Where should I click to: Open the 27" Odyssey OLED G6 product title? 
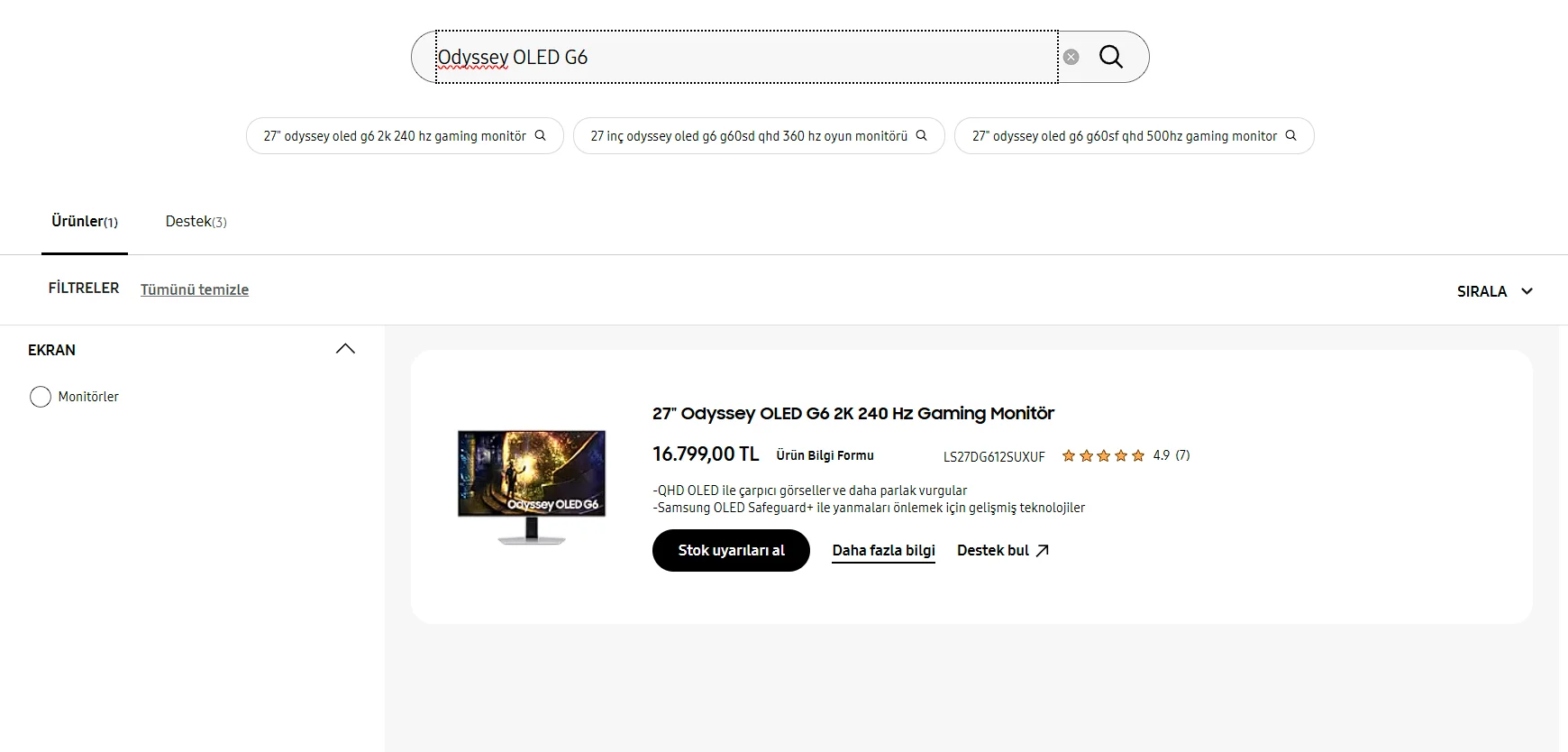click(x=852, y=413)
